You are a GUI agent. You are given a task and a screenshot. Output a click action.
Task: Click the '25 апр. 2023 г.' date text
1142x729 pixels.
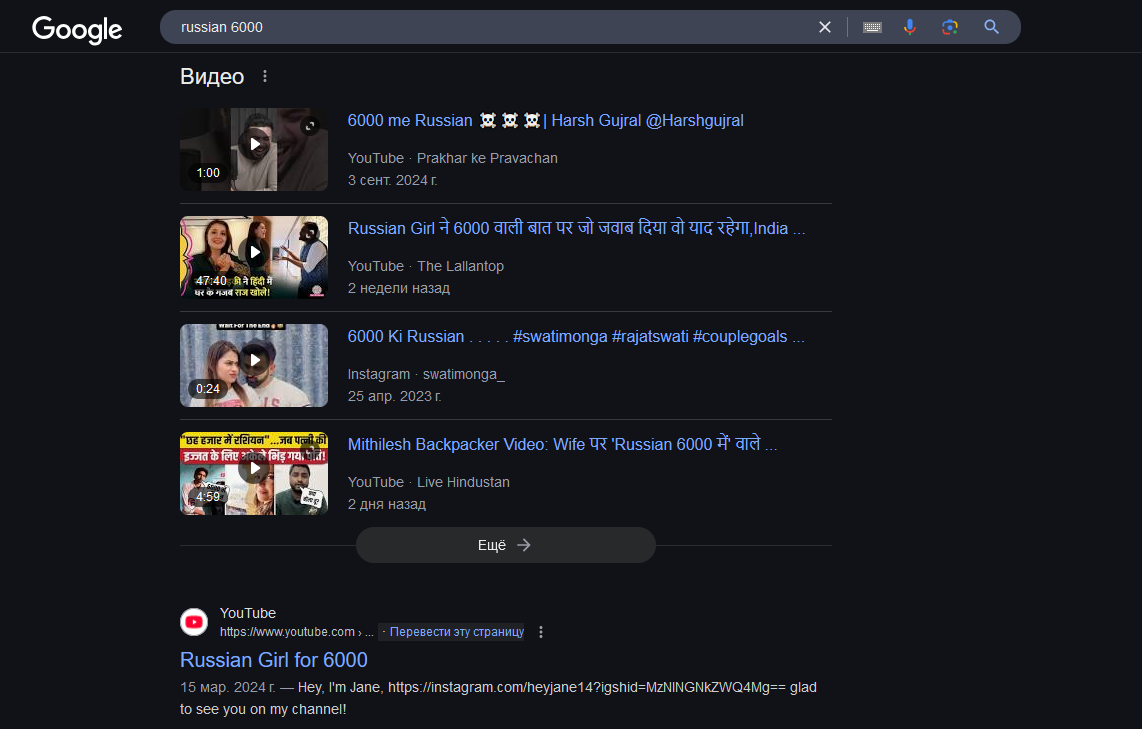[x=395, y=396]
